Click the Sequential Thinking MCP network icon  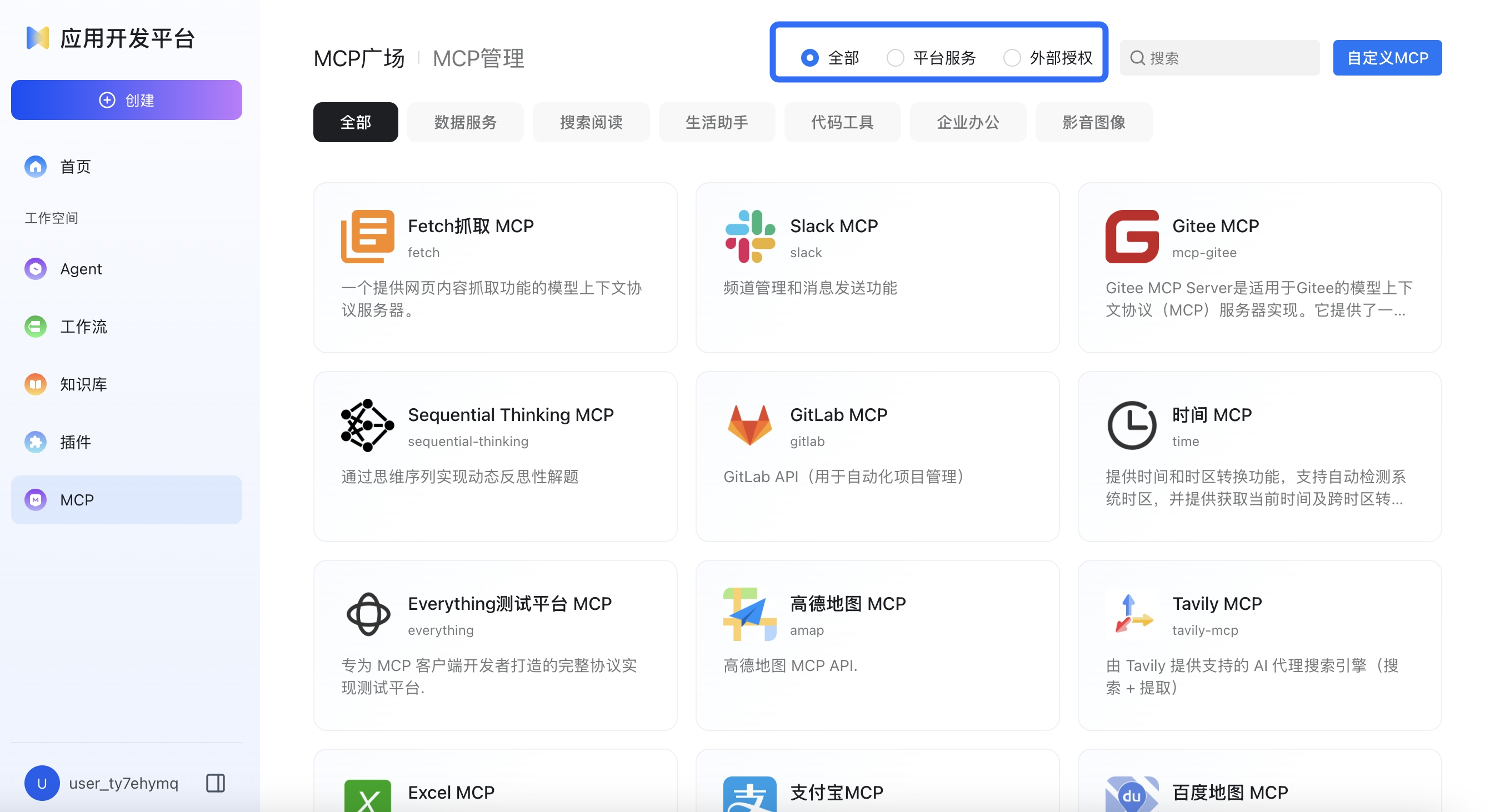(367, 425)
